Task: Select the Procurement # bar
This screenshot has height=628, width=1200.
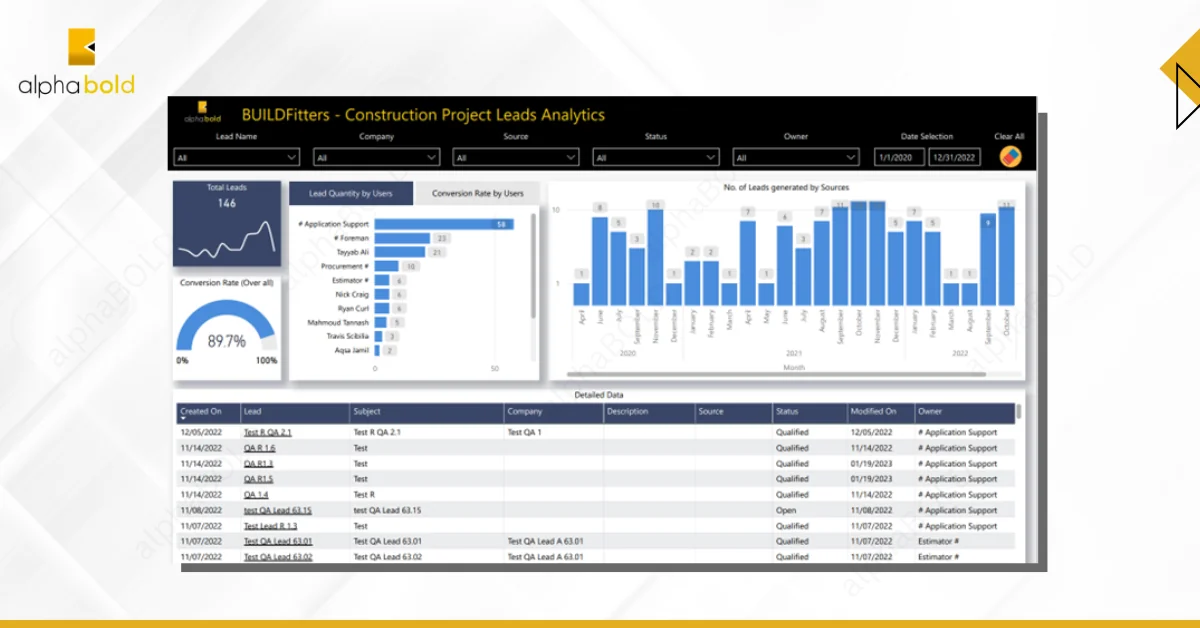Action: [x=387, y=266]
